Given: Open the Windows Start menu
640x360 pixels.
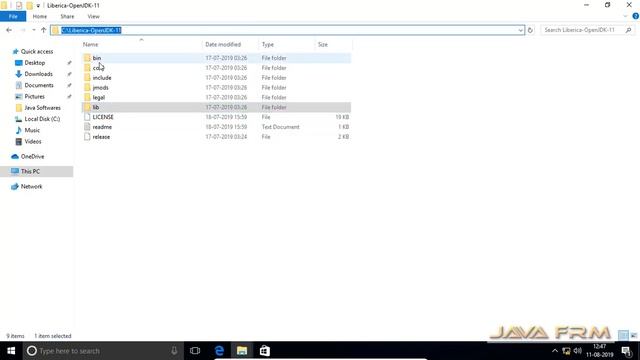Looking at the screenshot, I should pyautogui.click(x=11, y=351).
